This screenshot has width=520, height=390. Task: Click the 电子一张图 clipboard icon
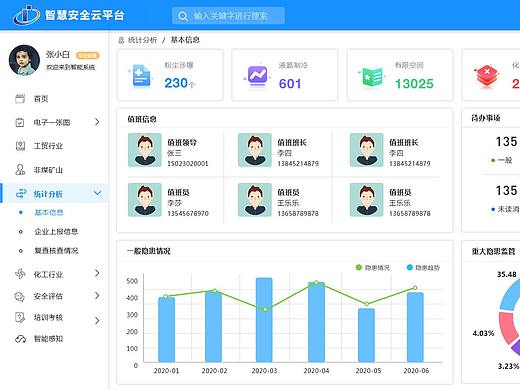point(20,122)
